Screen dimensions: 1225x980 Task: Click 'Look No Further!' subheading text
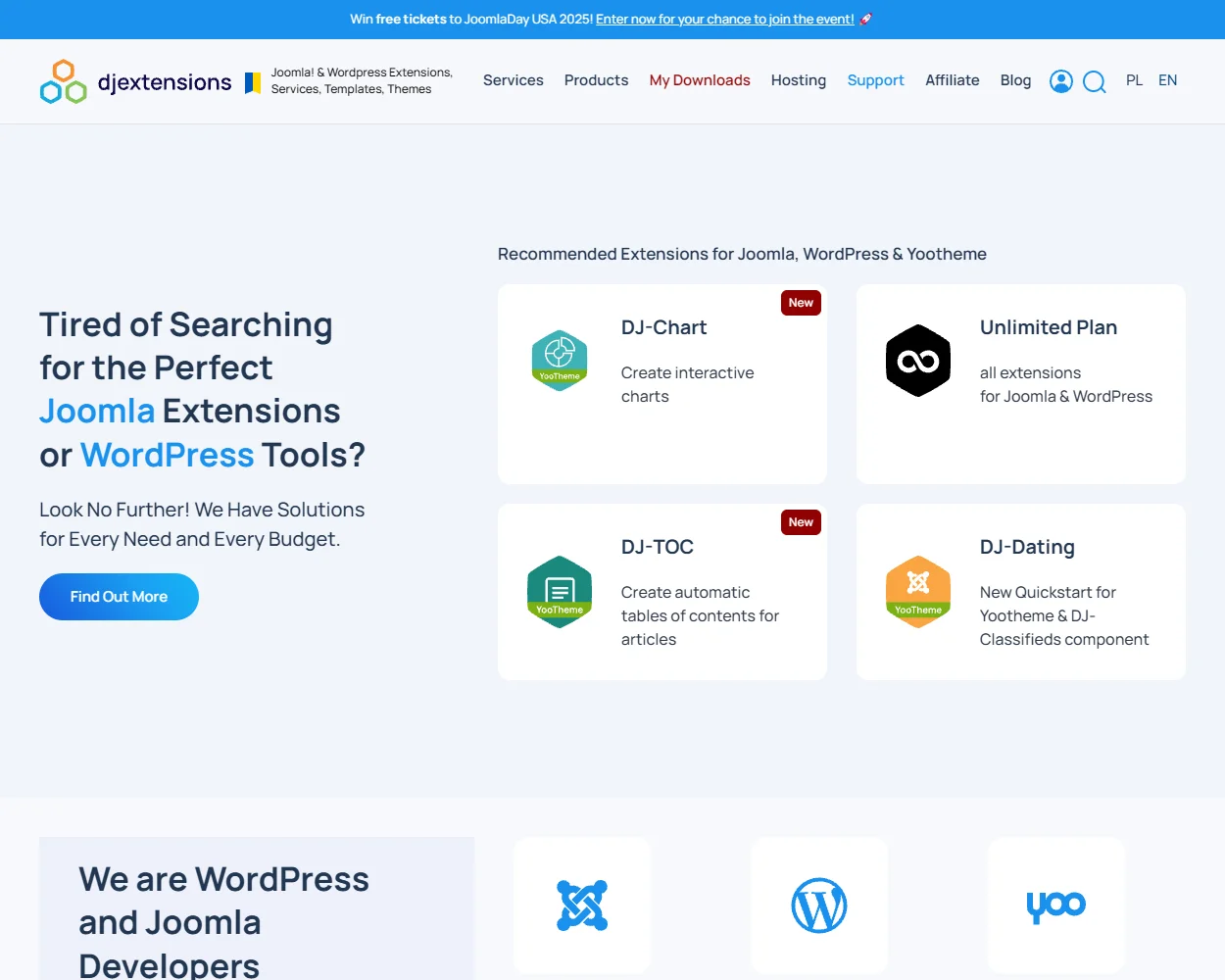(x=202, y=524)
